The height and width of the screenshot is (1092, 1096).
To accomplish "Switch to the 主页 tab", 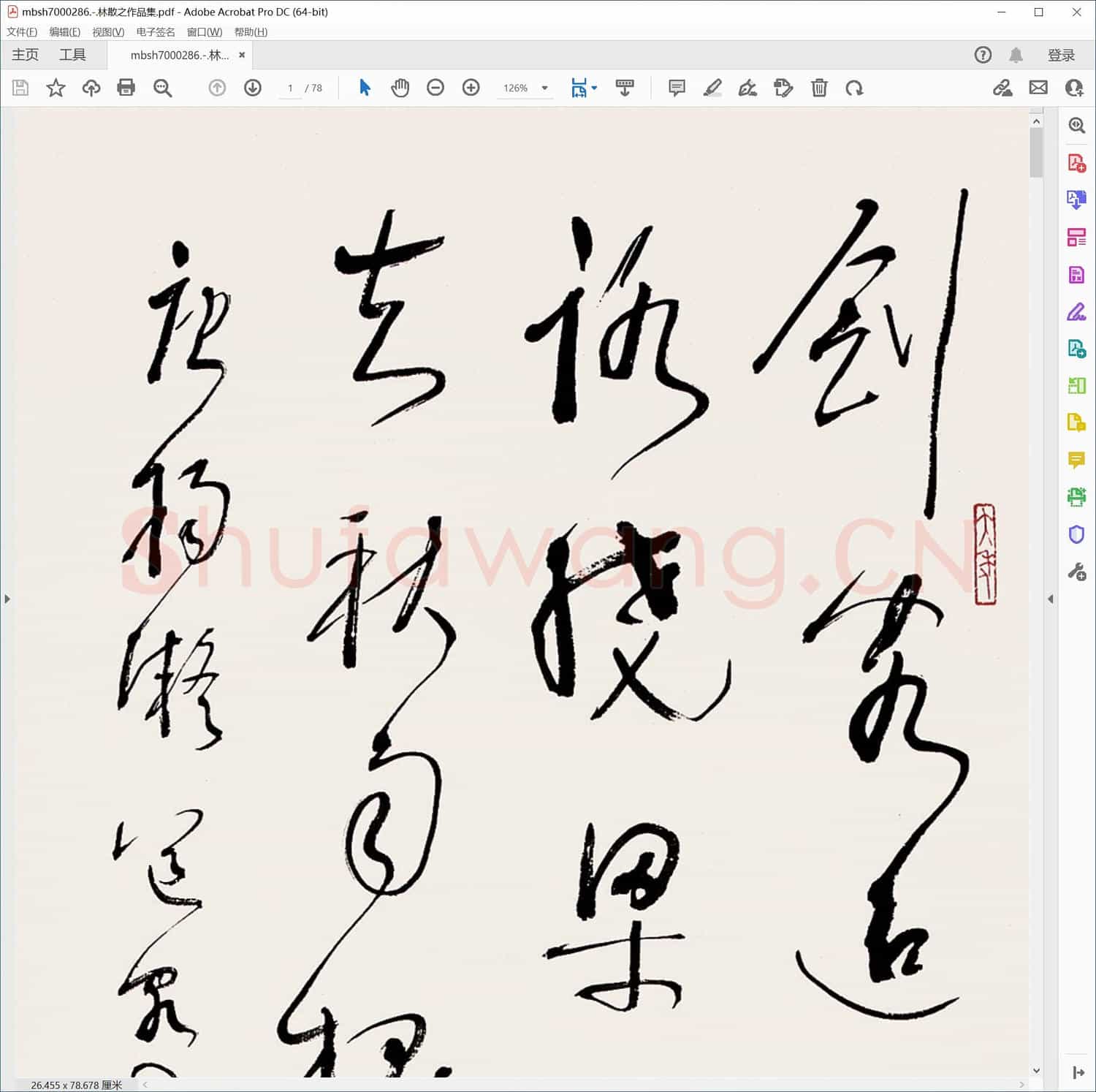I will point(25,54).
